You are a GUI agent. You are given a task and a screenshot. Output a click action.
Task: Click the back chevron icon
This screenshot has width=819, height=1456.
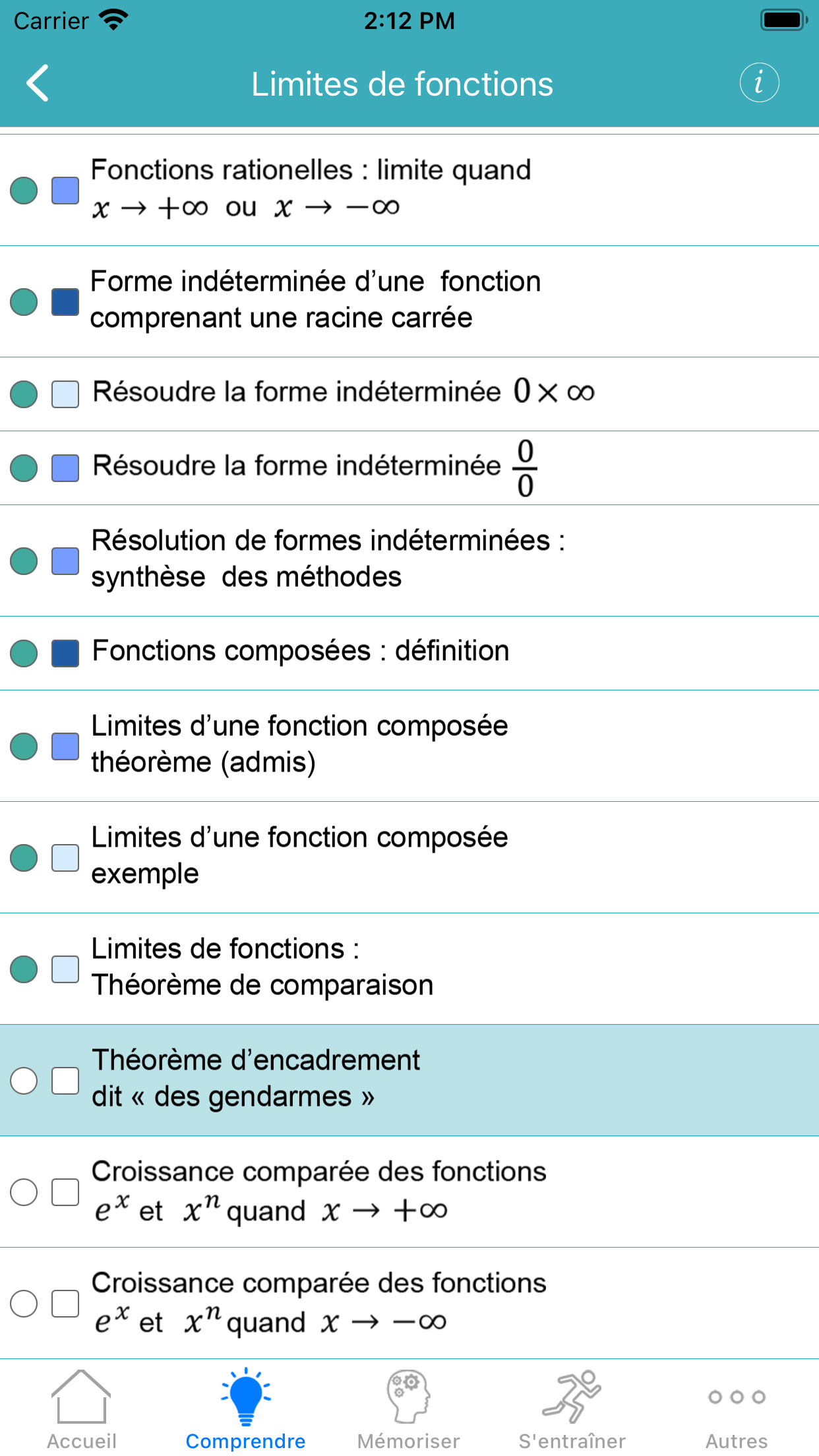(x=36, y=83)
